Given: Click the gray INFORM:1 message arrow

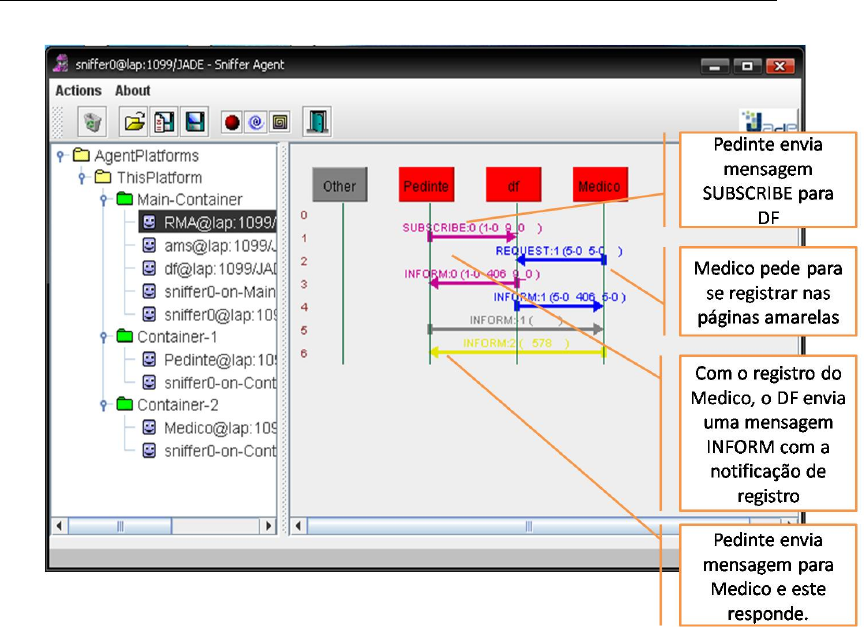Looking at the screenshot, I should [516, 329].
